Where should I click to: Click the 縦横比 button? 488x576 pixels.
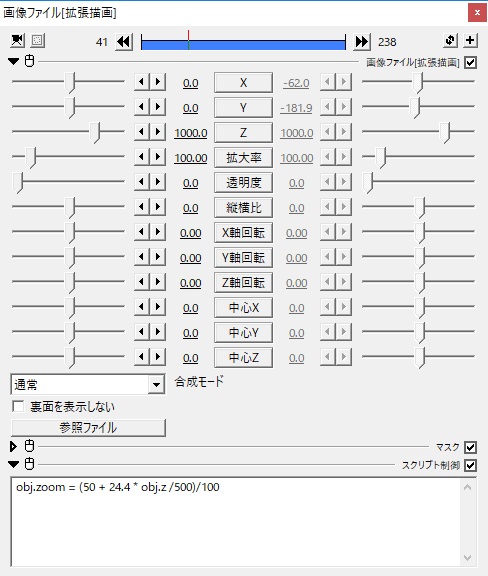point(243,208)
